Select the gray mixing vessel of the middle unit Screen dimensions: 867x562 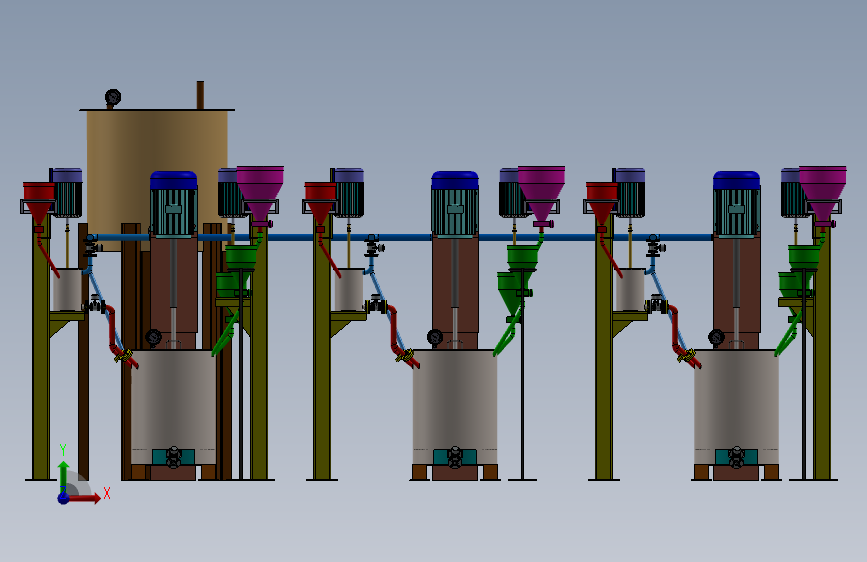[455, 407]
